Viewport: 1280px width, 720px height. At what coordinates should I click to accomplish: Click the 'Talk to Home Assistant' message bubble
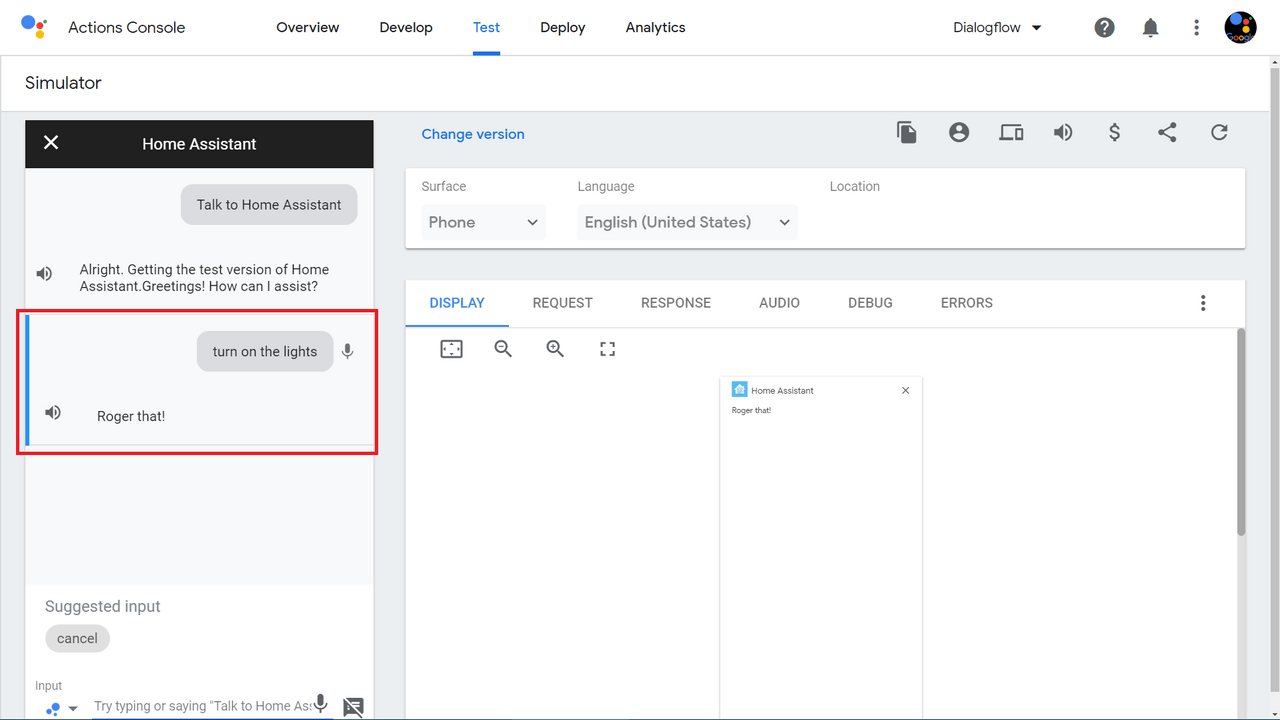point(269,204)
